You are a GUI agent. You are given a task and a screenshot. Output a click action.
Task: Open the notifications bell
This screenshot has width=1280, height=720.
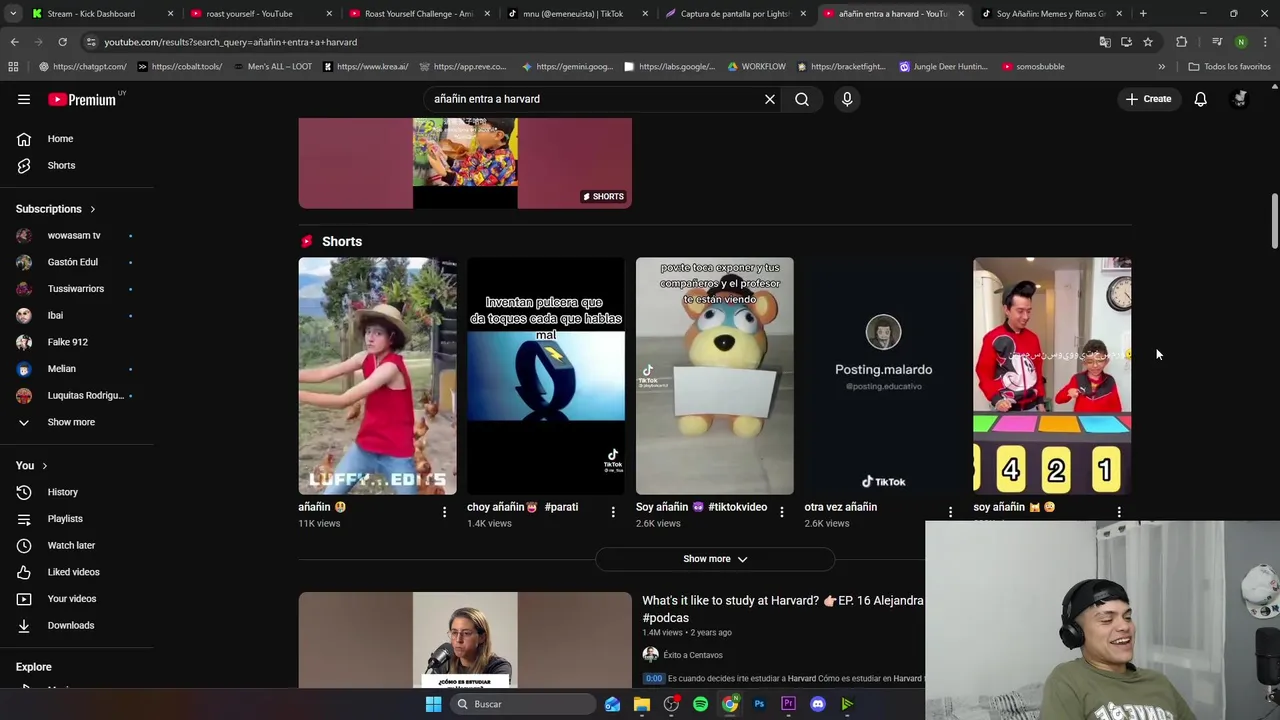pos(1200,99)
